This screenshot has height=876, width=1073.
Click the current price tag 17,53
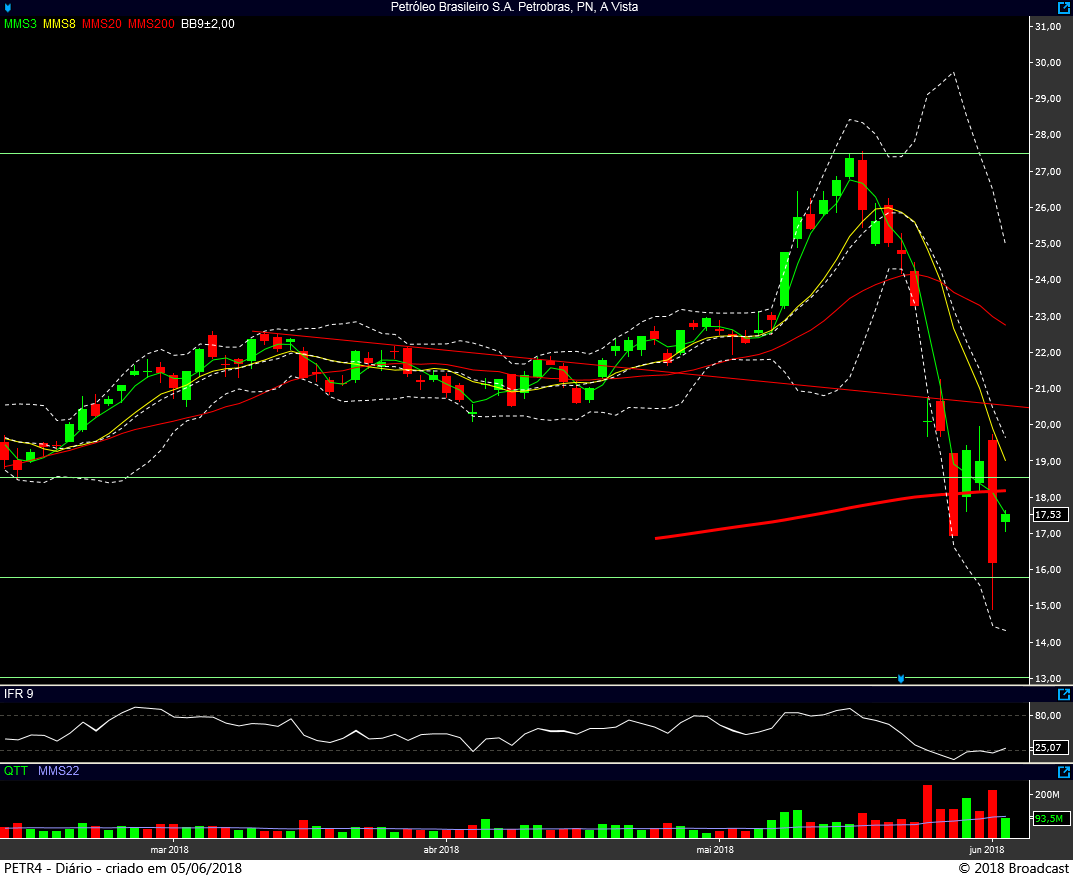1050,515
